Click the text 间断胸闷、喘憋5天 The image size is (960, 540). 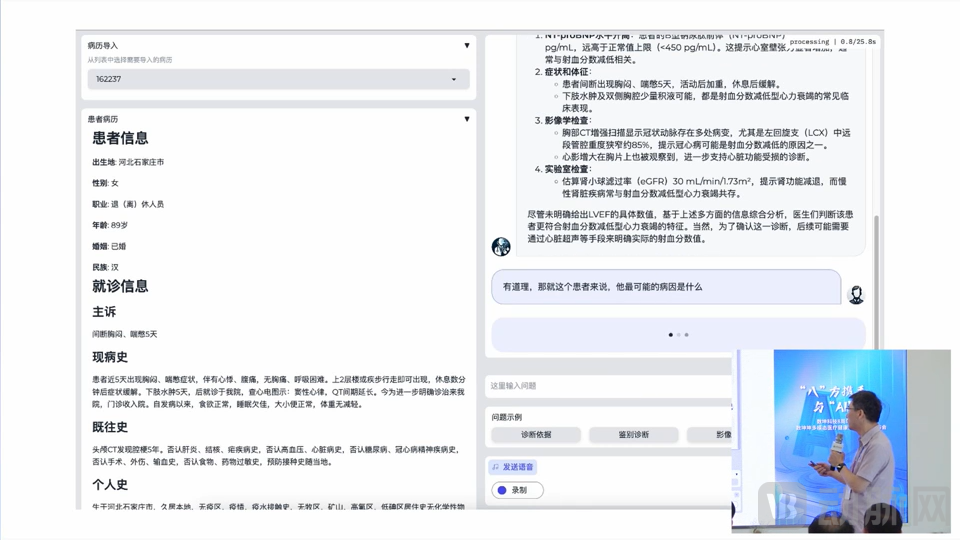[x=125, y=334]
